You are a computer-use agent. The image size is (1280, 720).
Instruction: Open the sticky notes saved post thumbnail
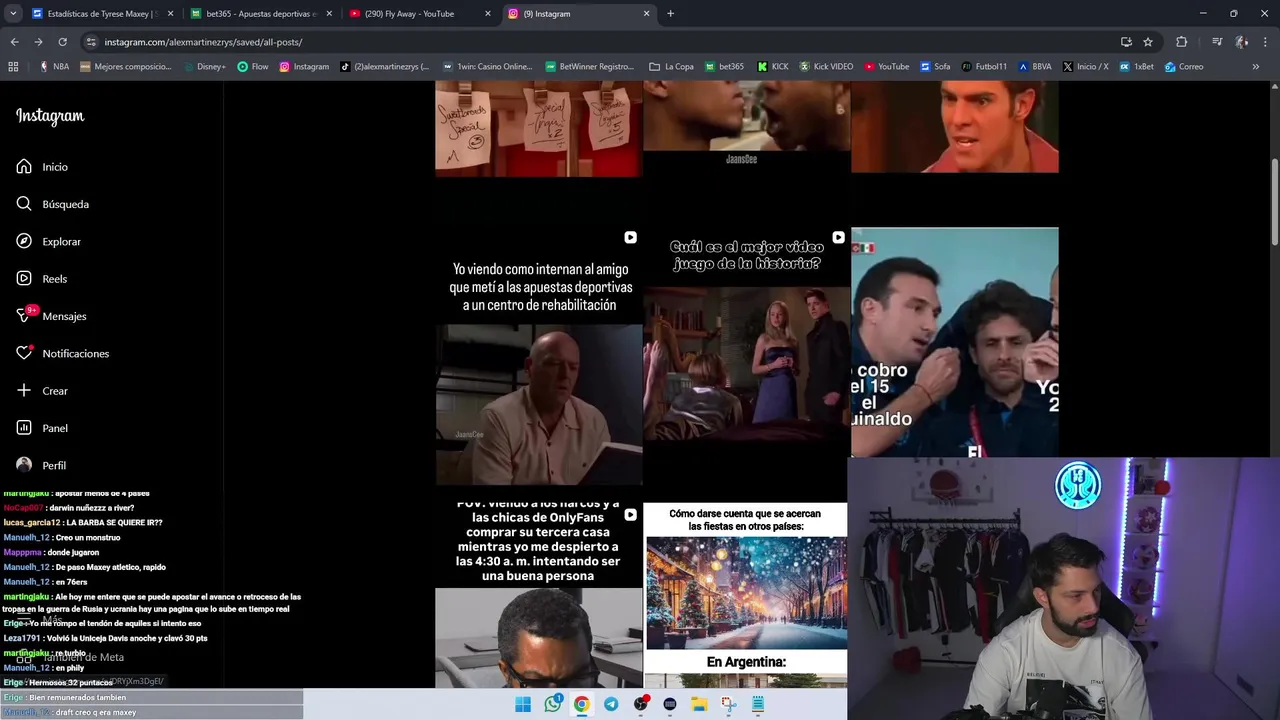click(538, 129)
